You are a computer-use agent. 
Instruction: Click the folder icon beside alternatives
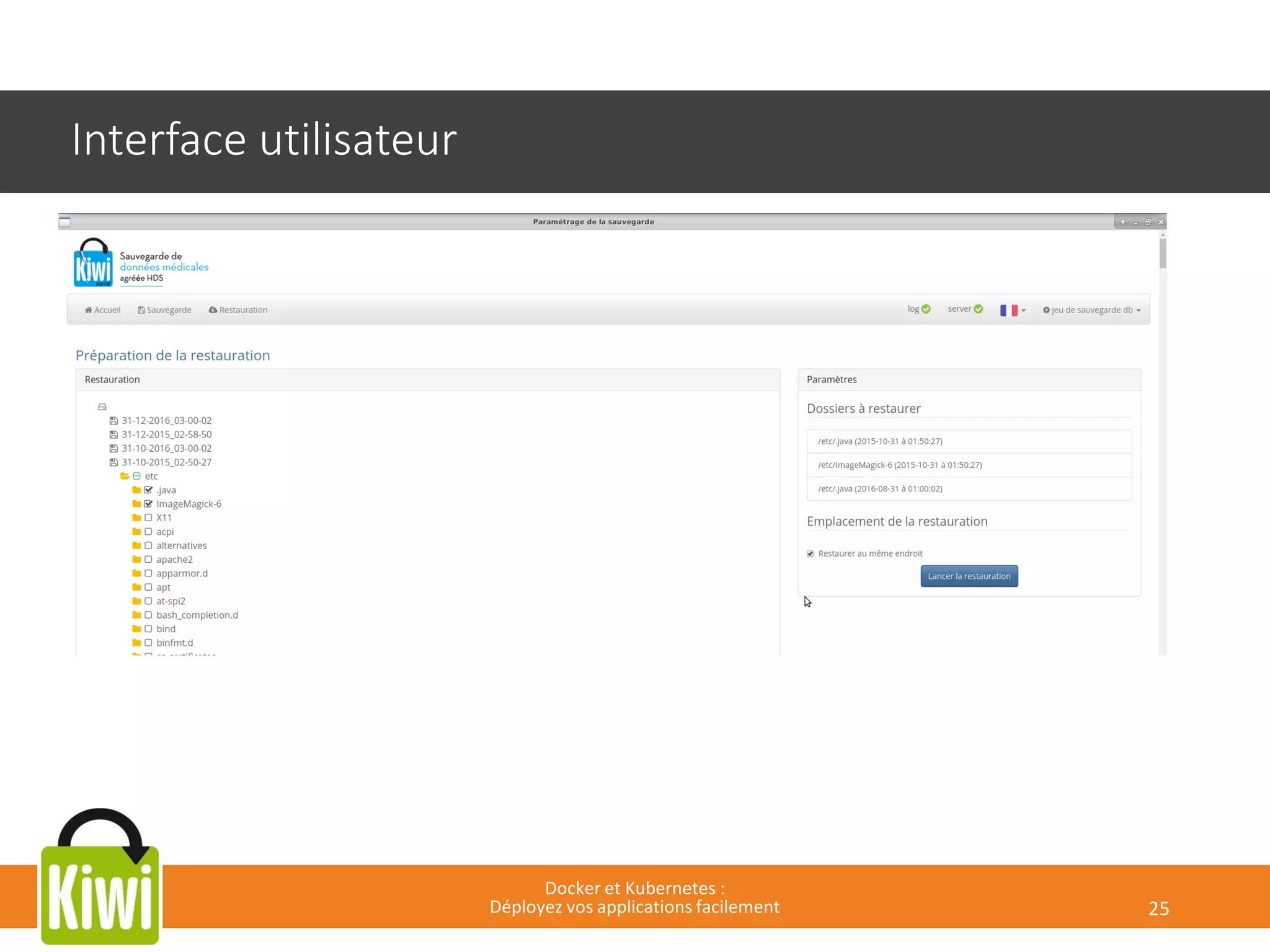pos(136,545)
